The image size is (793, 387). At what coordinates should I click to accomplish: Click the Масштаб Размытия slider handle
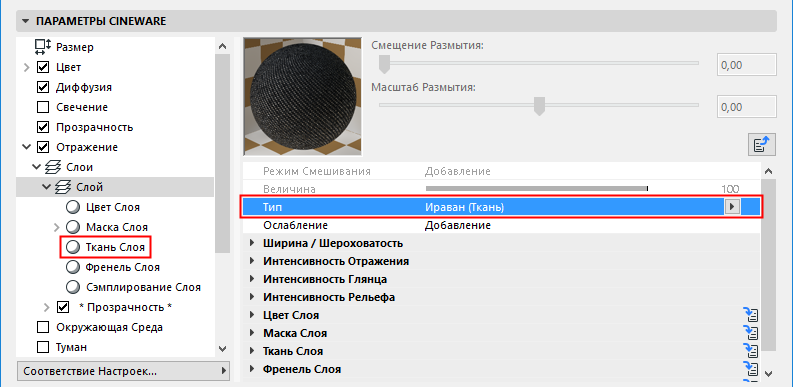[540, 106]
